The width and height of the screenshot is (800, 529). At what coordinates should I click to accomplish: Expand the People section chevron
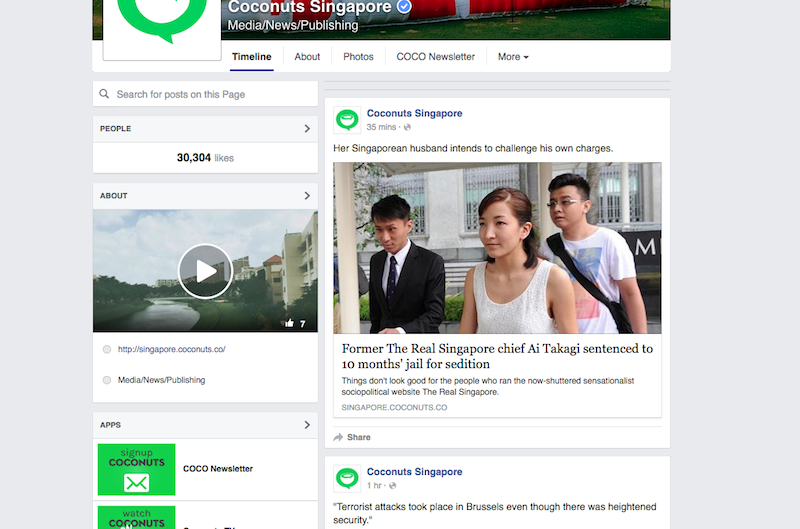point(307,129)
